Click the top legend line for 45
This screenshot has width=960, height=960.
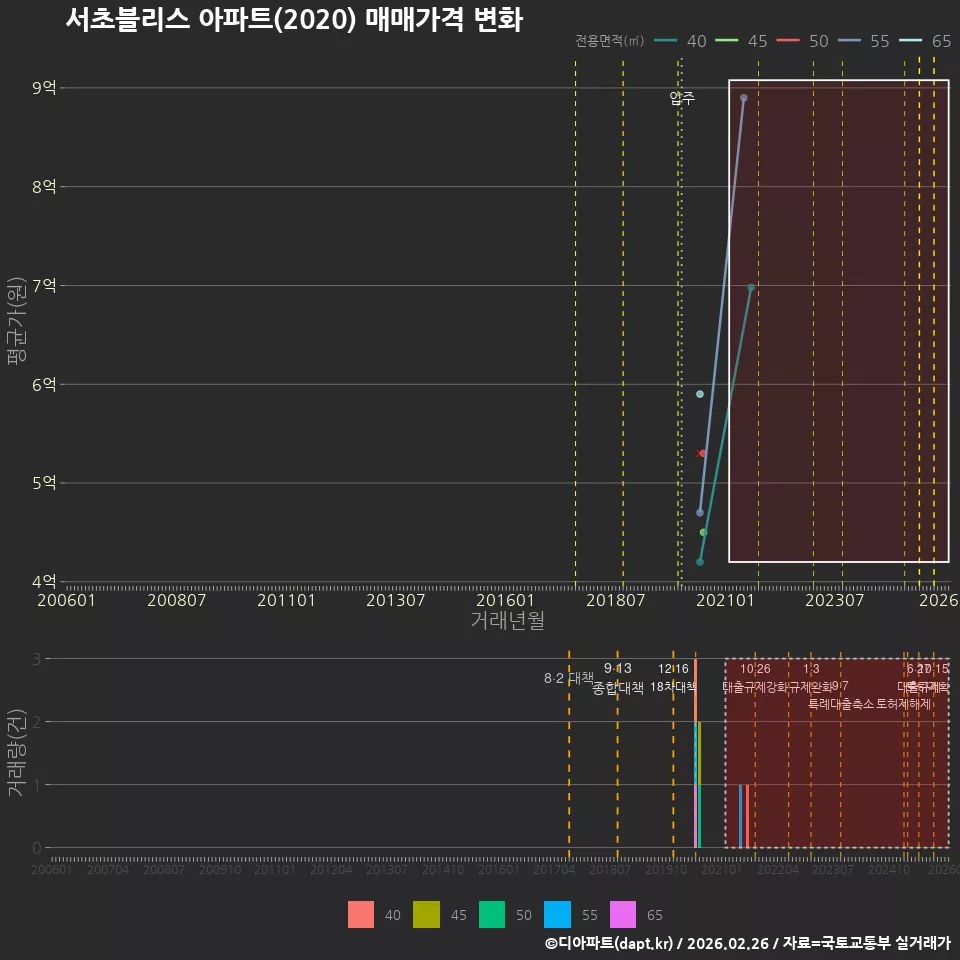727,41
